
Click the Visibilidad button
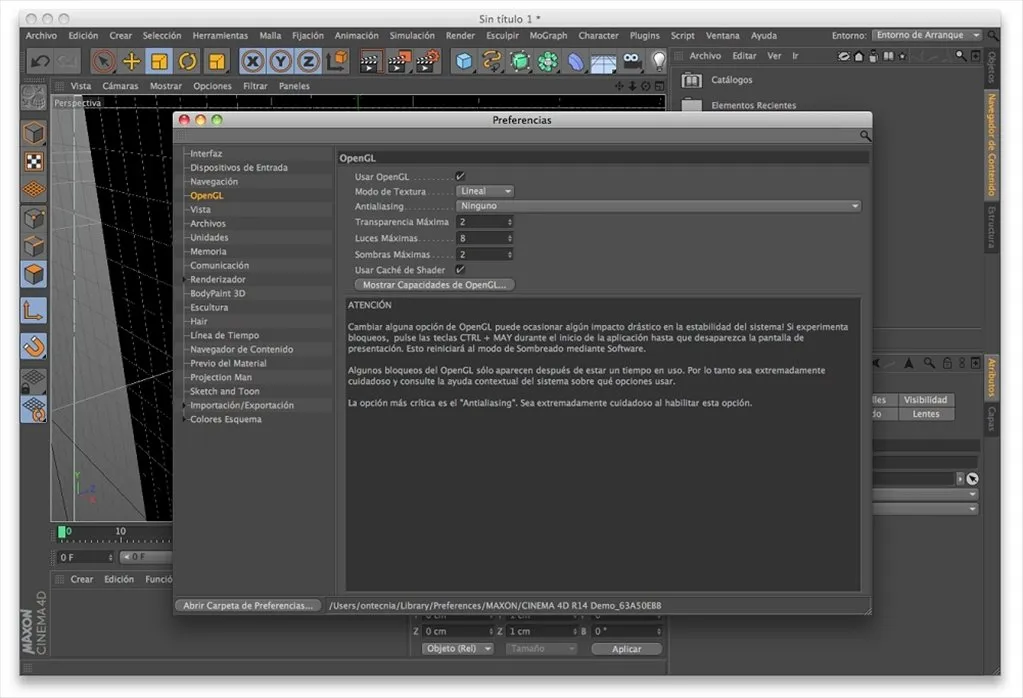click(x=925, y=399)
